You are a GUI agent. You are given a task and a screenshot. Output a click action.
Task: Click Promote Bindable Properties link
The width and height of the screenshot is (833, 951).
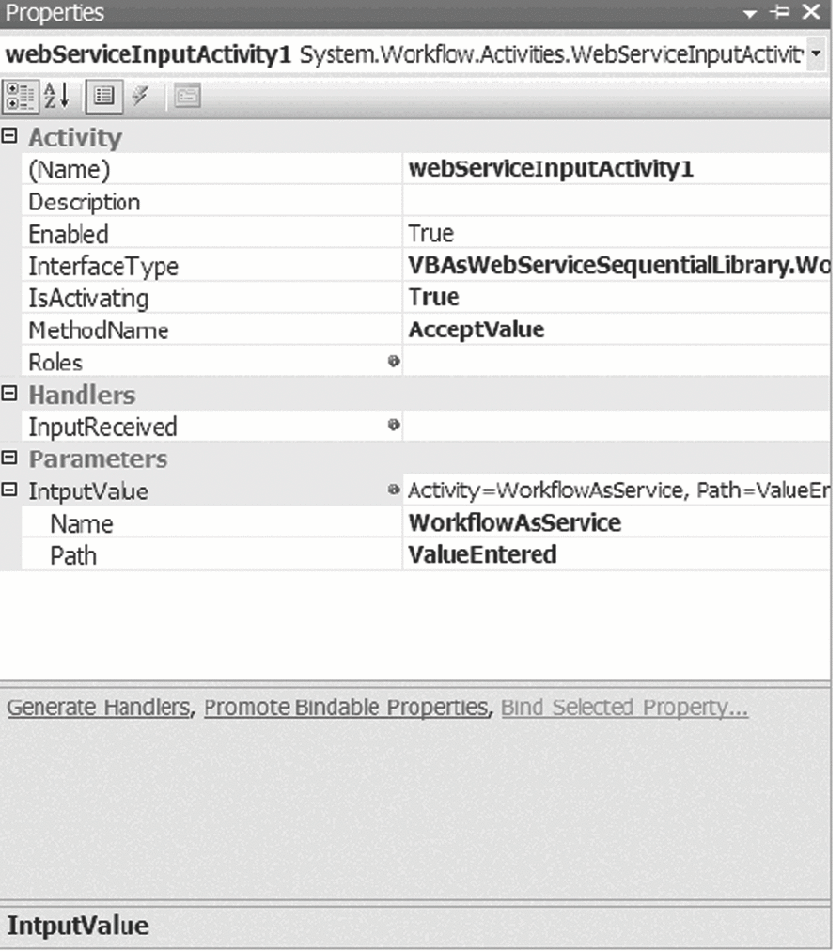coord(345,708)
